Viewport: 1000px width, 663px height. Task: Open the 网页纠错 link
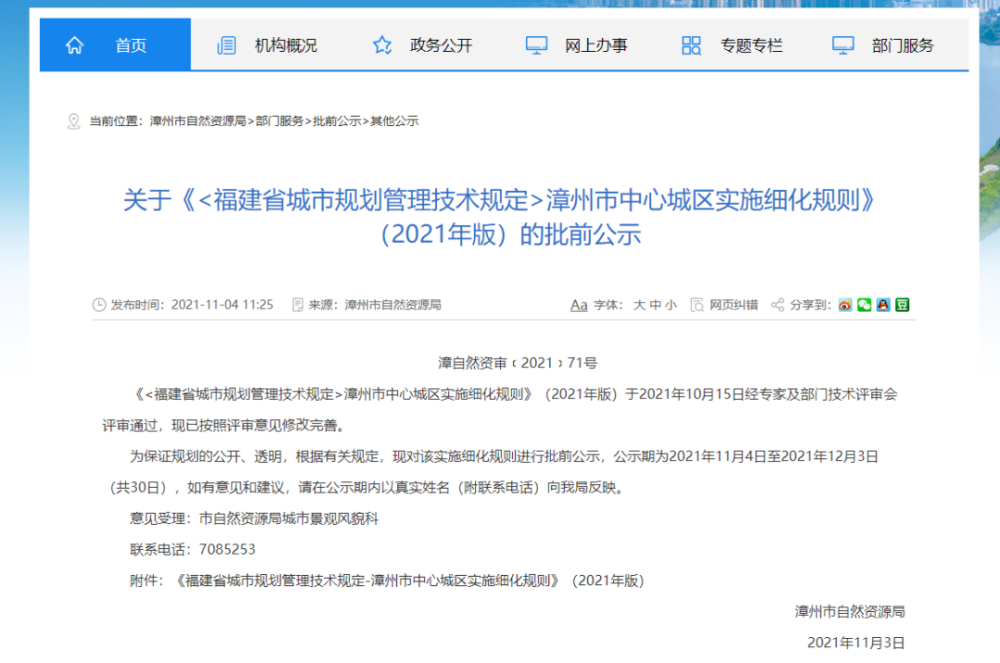point(733,305)
